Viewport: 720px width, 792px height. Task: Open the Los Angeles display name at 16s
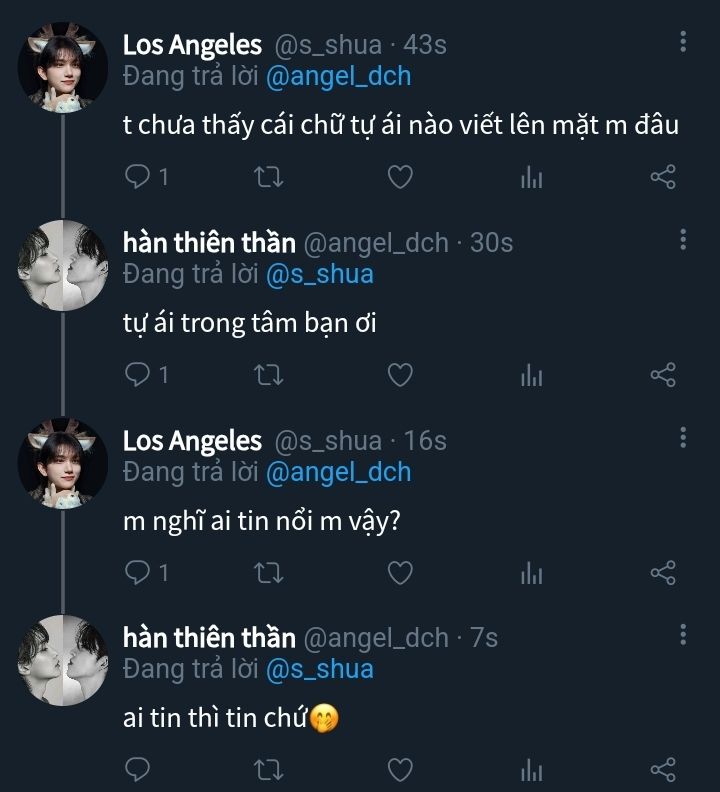(x=192, y=441)
